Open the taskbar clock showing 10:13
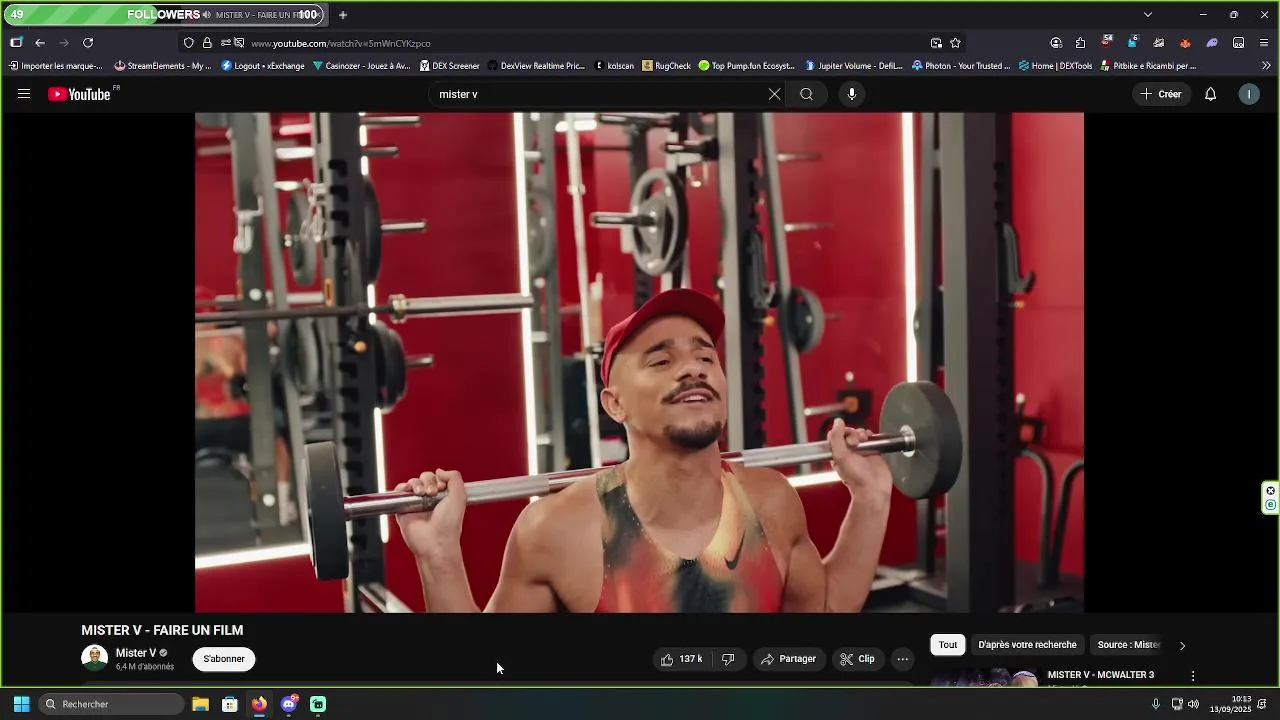1280x720 pixels. coord(1230,704)
